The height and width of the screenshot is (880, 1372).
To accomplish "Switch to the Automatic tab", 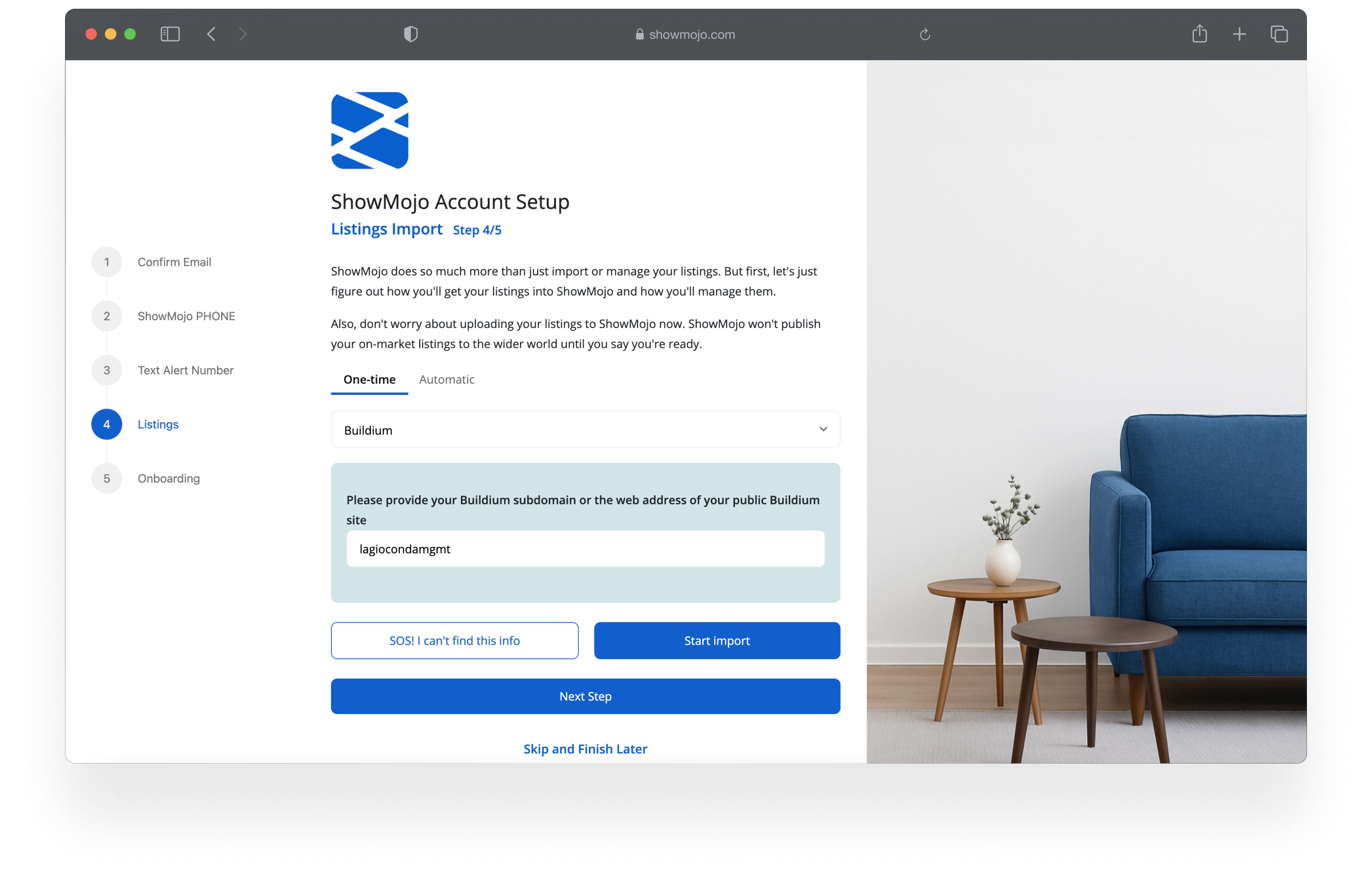I will click(x=446, y=379).
